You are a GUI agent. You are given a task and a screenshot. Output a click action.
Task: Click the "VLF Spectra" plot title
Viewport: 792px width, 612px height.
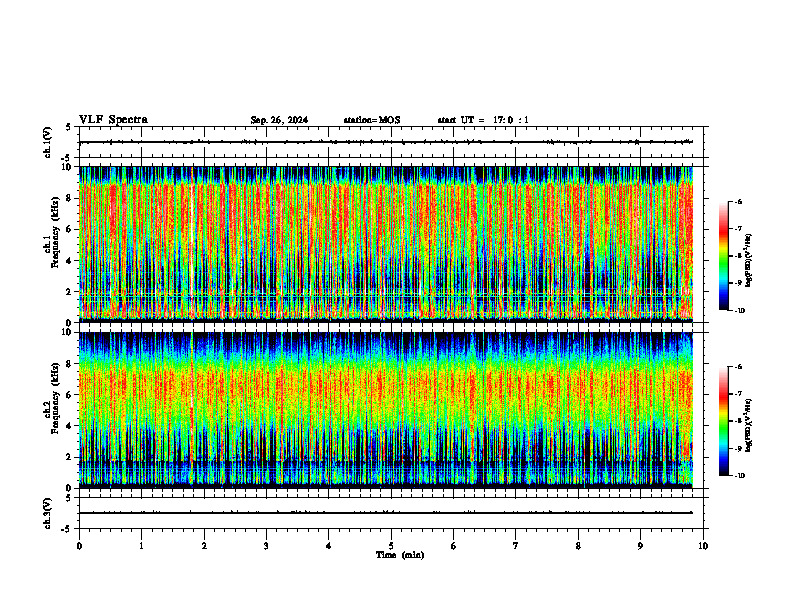[113, 120]
